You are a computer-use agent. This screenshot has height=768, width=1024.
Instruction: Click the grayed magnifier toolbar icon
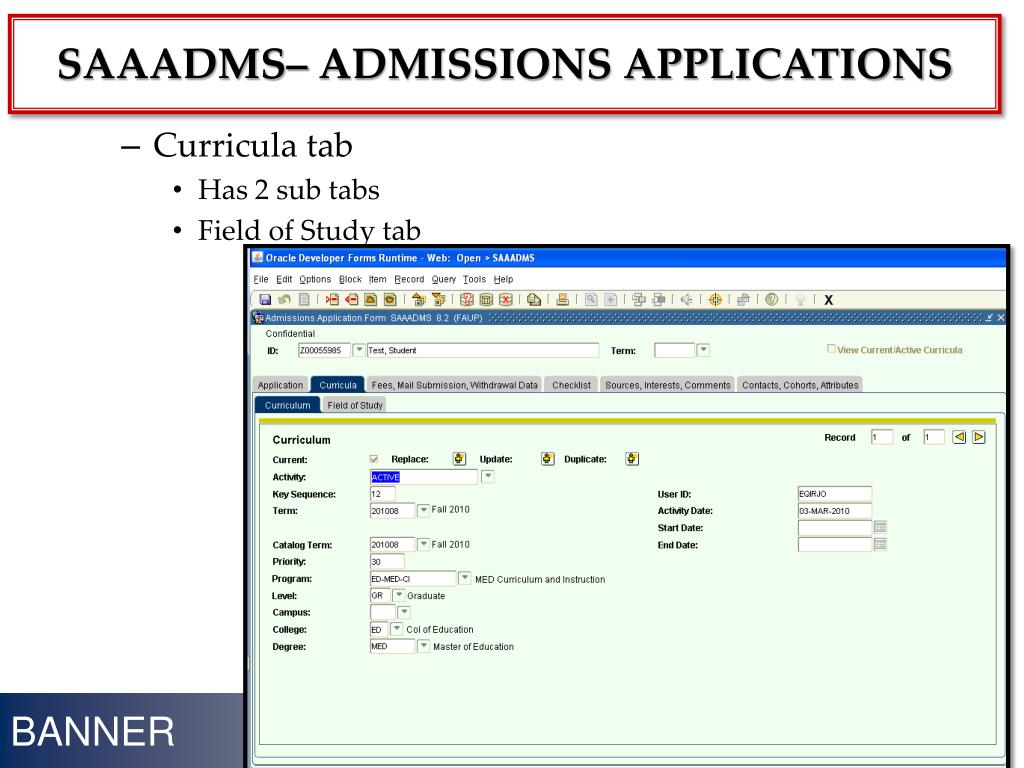point(591,300)
